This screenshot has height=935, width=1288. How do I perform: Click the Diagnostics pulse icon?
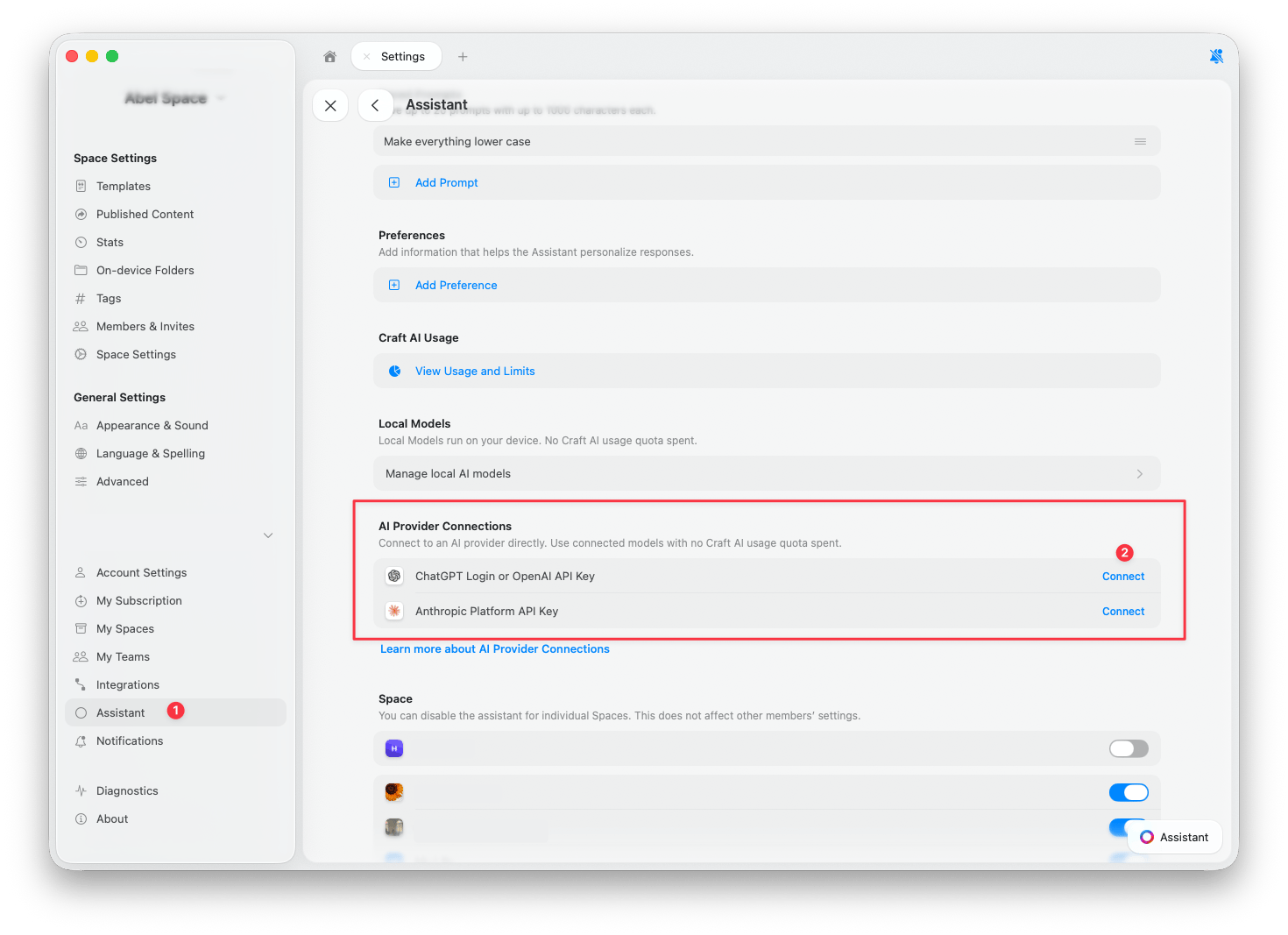click(81, 790)
